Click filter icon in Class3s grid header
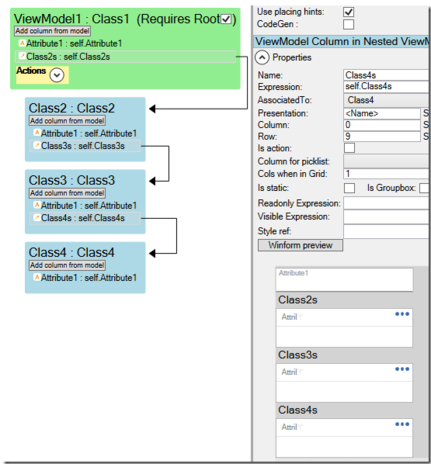 (300, 372)
